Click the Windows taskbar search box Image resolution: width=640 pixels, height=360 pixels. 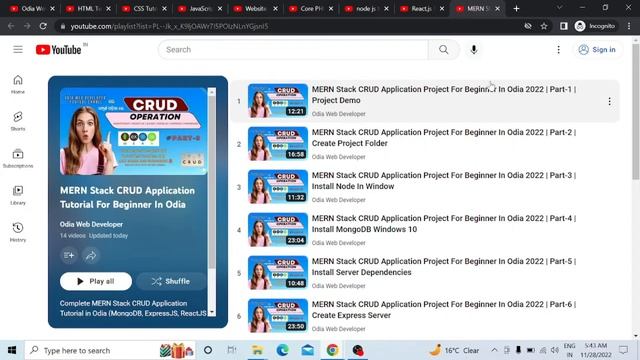[110, 350]
